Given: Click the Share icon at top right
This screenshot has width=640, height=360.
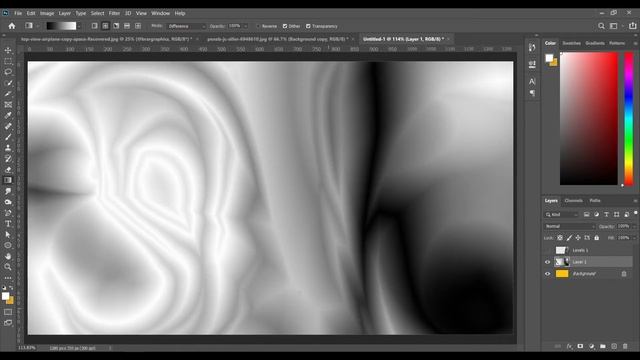Looking at the screenshot, I should pyautogui.click(x=632, y=26).
